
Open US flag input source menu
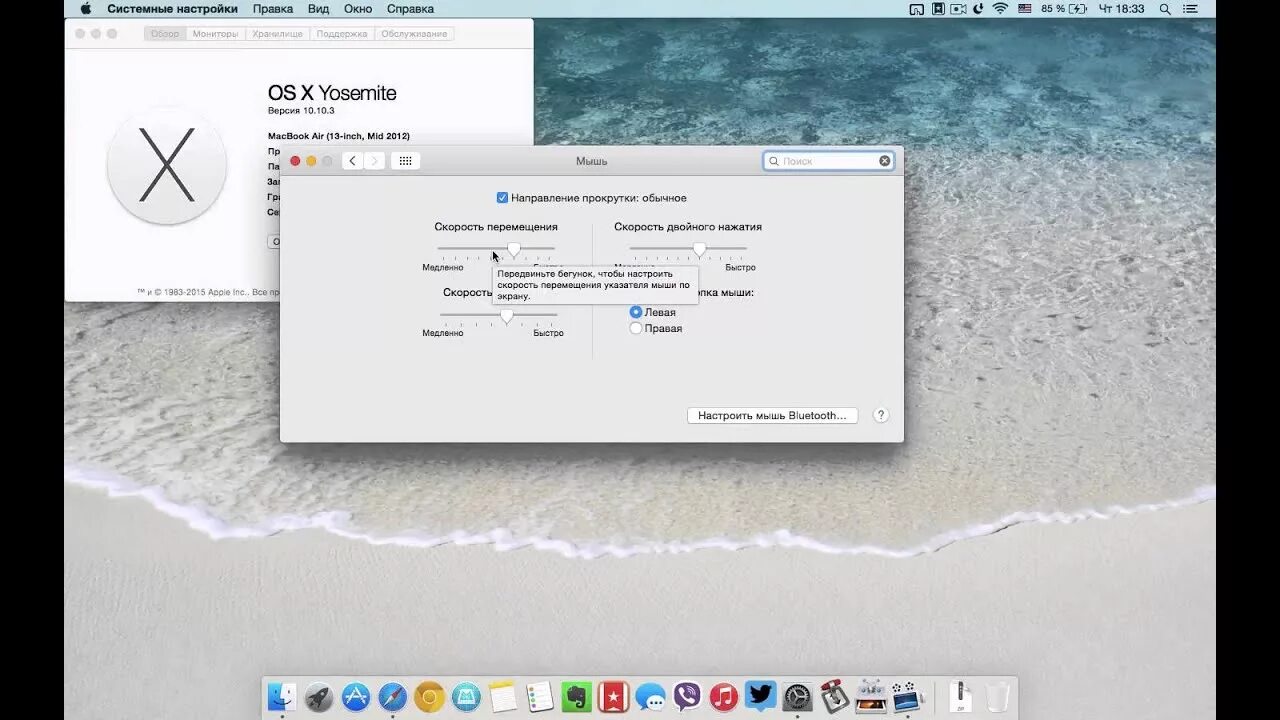click(x=1024, y=9)
